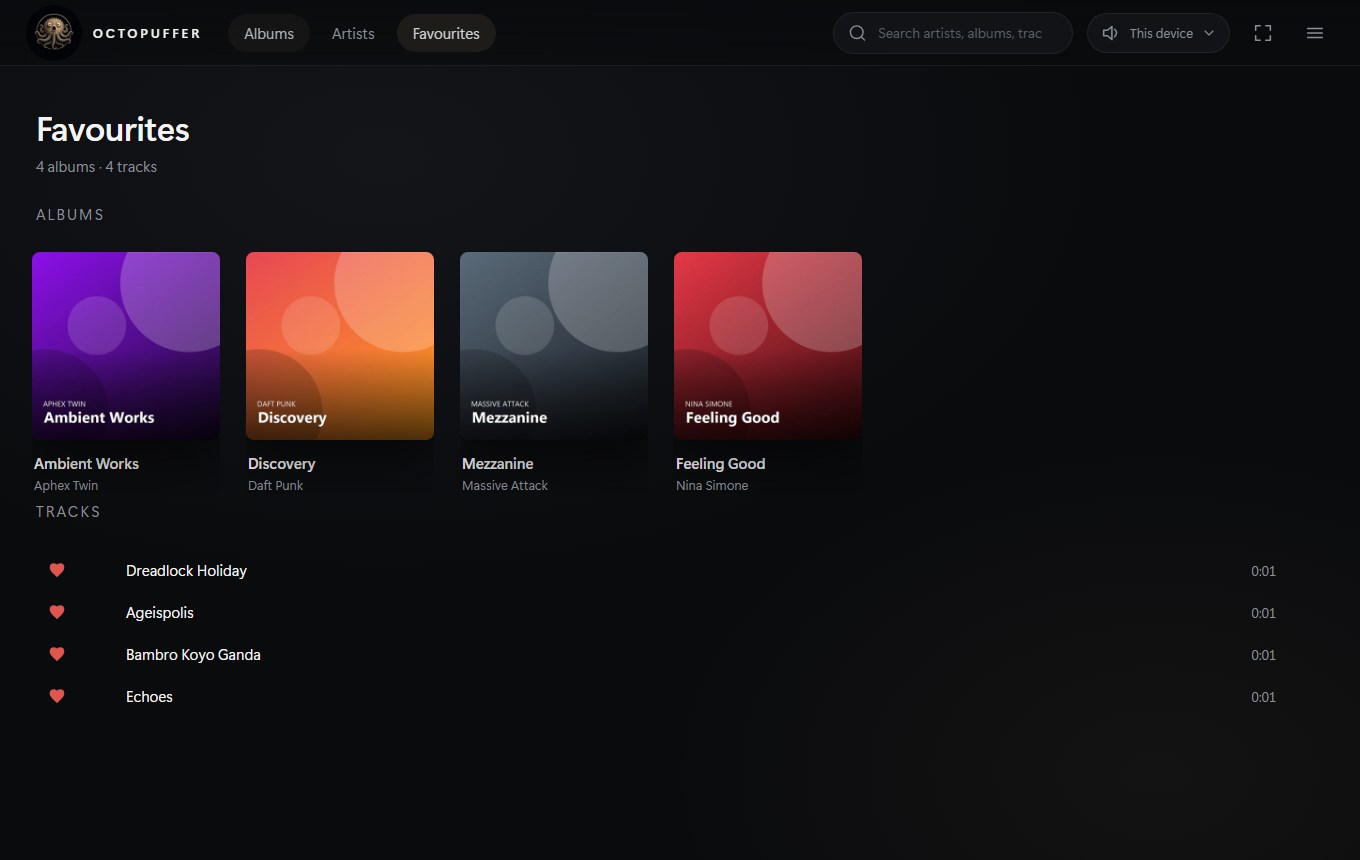Screen dimensions: 1360x860
Task: Click the 0:01 duration of Ageispolis
Action: pyautogui.click(x=1263, y=613)
